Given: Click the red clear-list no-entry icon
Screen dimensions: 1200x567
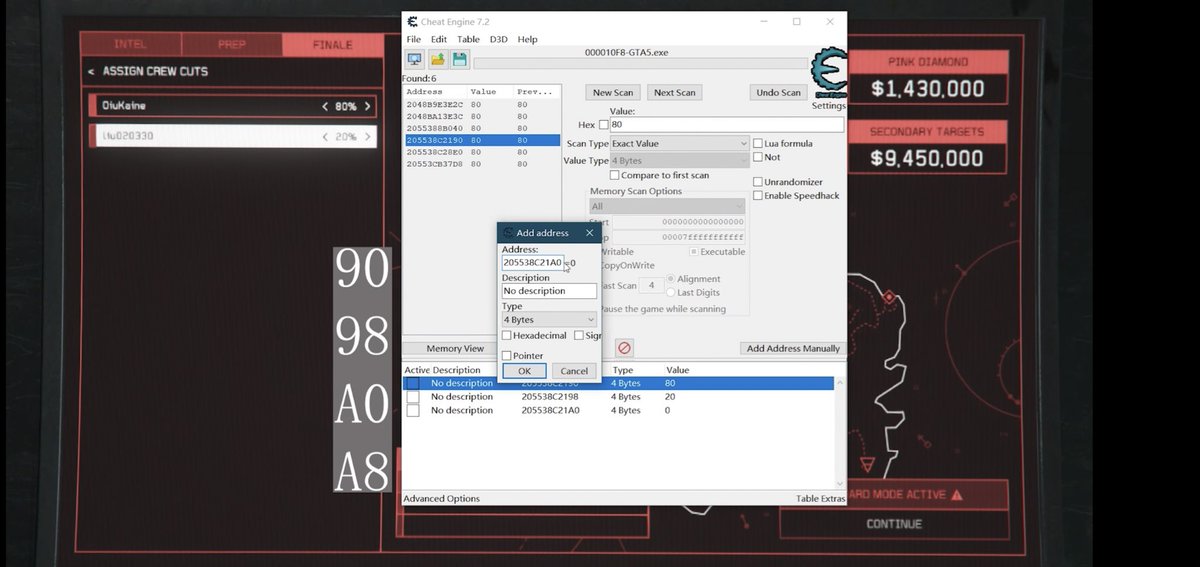Looking at the screenshot, I should pyautogui.click(x=624, y=348).
